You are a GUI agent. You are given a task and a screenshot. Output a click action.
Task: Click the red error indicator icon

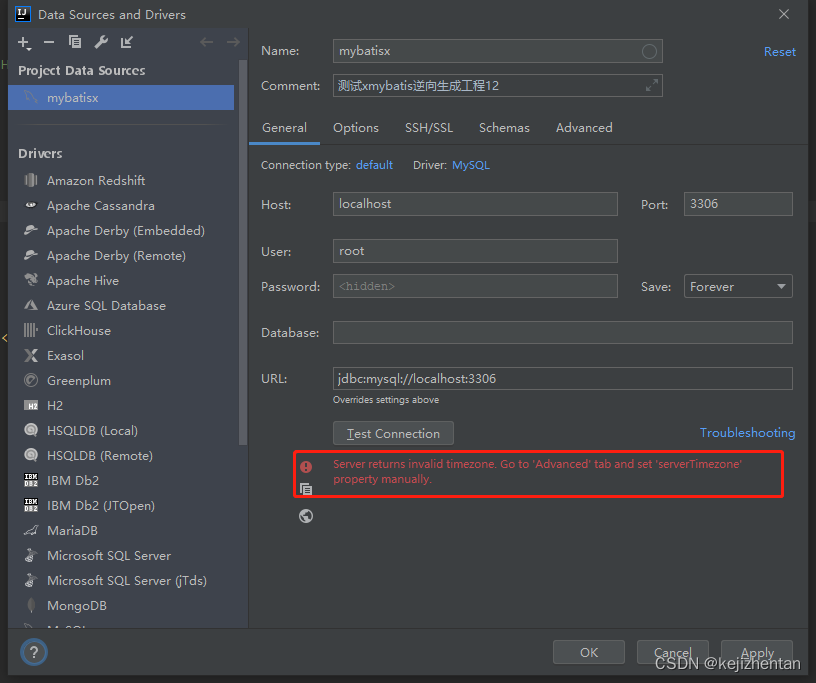(x=306, y=466)
